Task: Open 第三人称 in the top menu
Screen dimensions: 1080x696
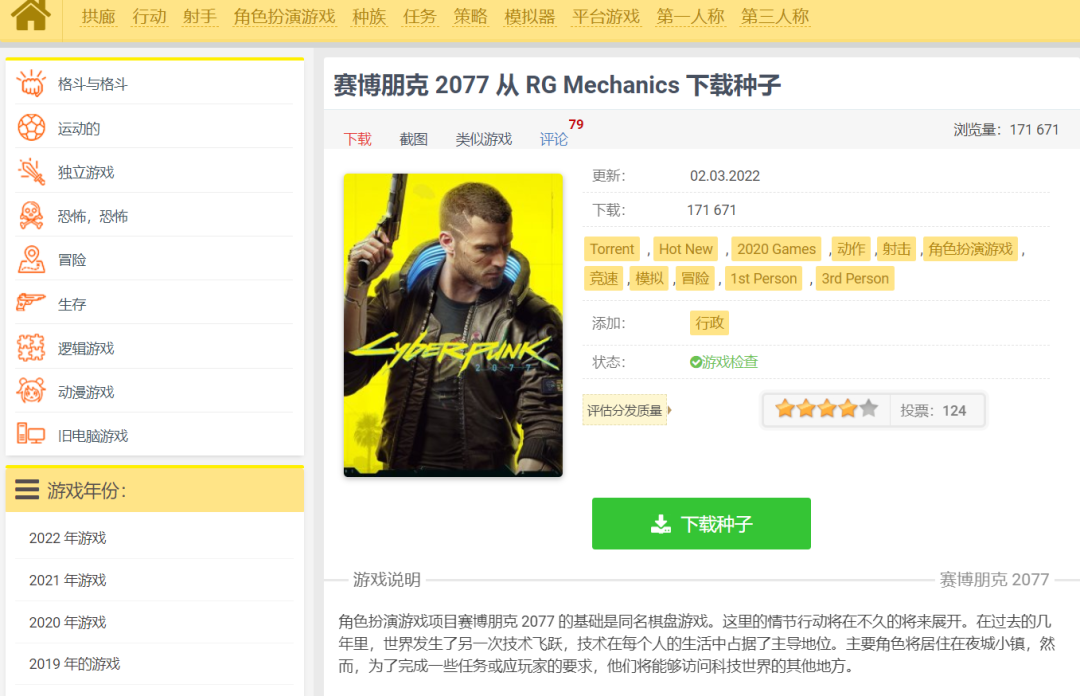Action: [775, 17]
